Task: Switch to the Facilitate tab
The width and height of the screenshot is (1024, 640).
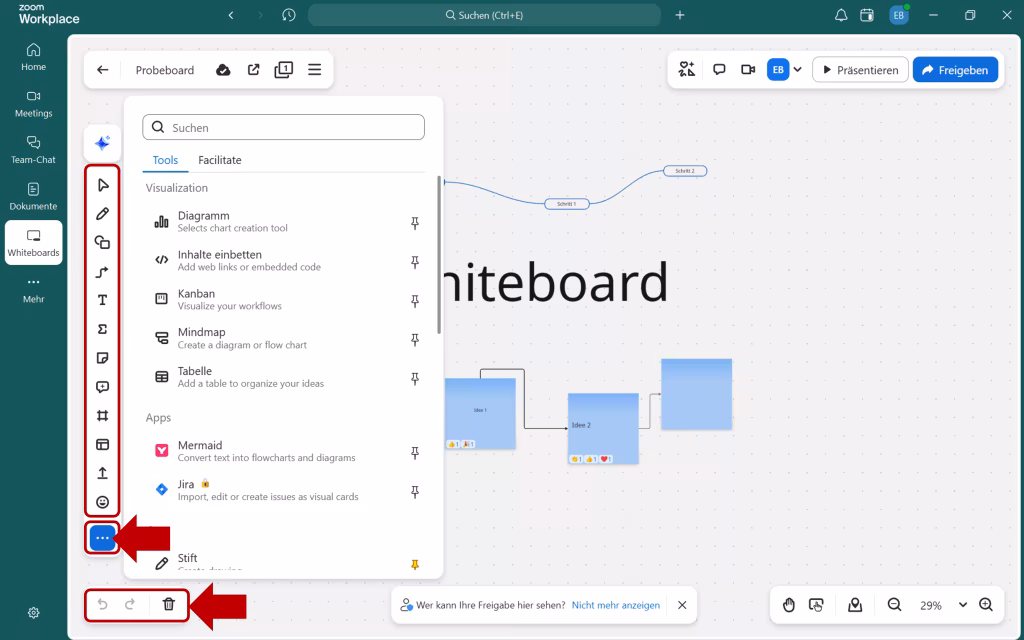Action: pos(220,160)
